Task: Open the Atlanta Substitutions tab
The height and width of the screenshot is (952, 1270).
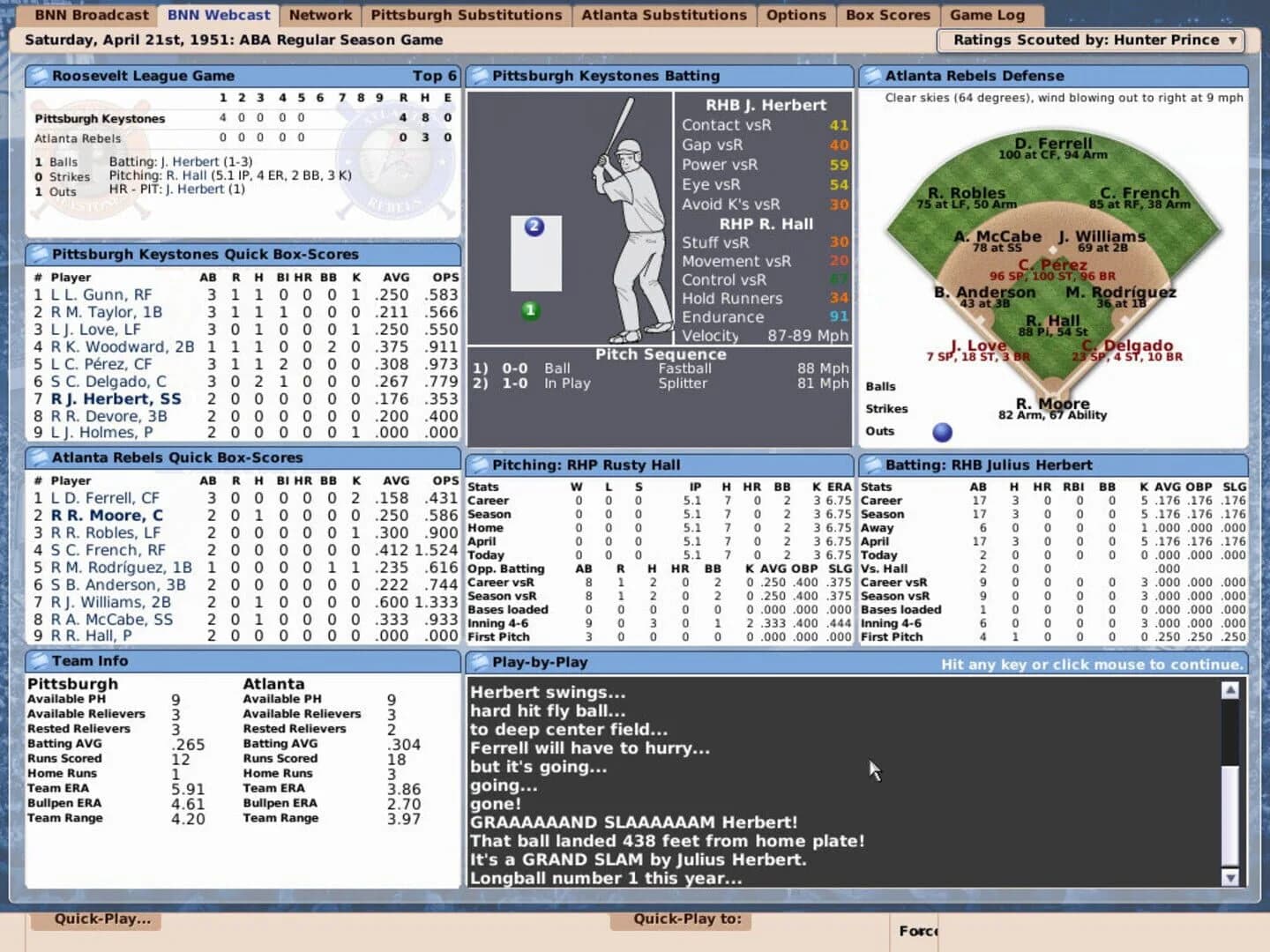Action: tap(664, 14)
